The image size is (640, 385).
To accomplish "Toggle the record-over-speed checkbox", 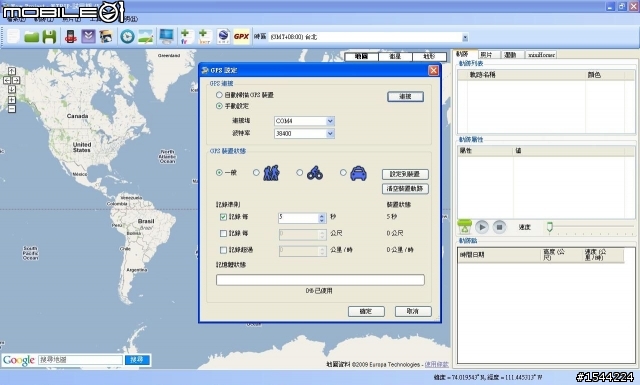I will pos(223,250).
